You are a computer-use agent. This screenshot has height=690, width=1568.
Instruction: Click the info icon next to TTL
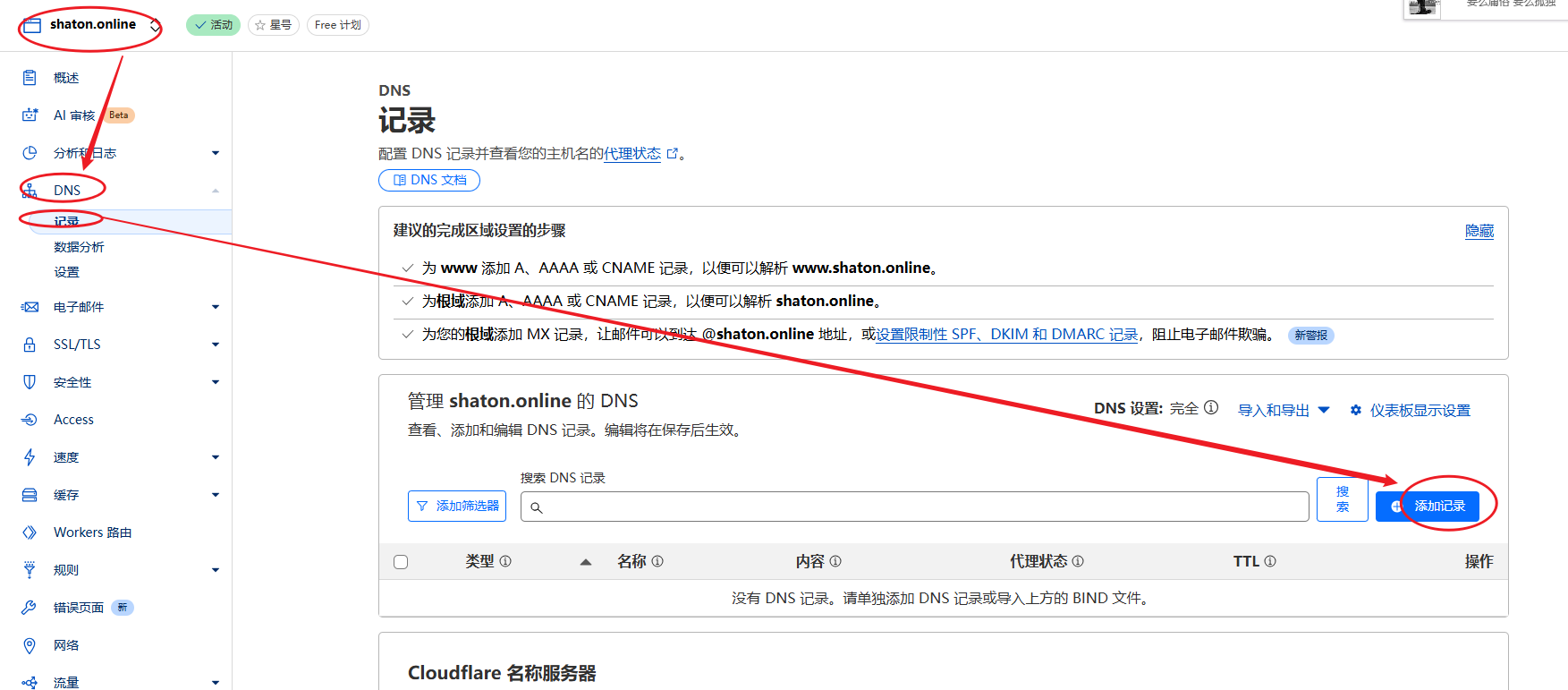click(1270, 561)
